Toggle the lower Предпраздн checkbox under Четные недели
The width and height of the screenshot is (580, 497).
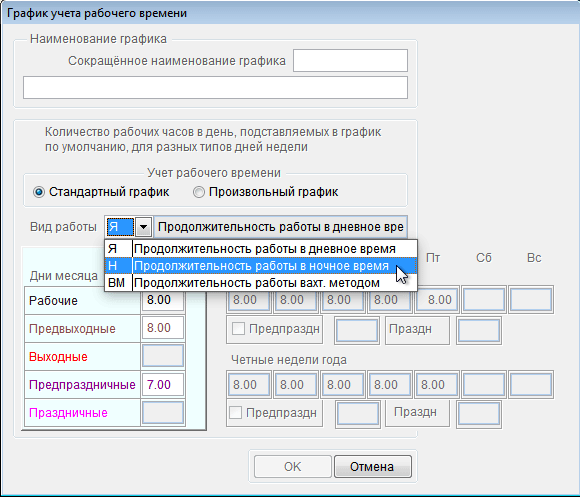[x=235, y=412]
